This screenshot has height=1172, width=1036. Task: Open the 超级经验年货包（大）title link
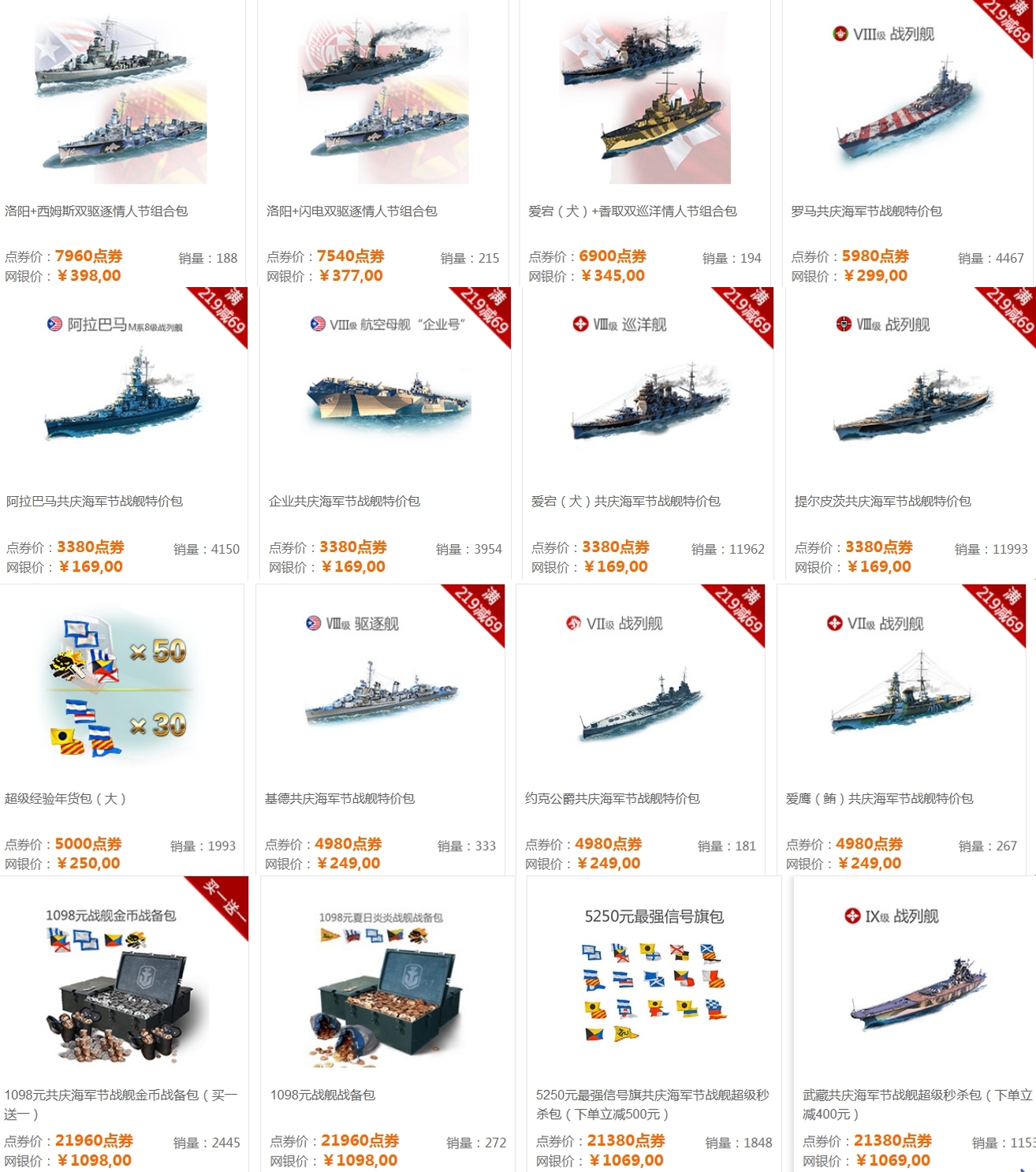[x=65, y=799]
